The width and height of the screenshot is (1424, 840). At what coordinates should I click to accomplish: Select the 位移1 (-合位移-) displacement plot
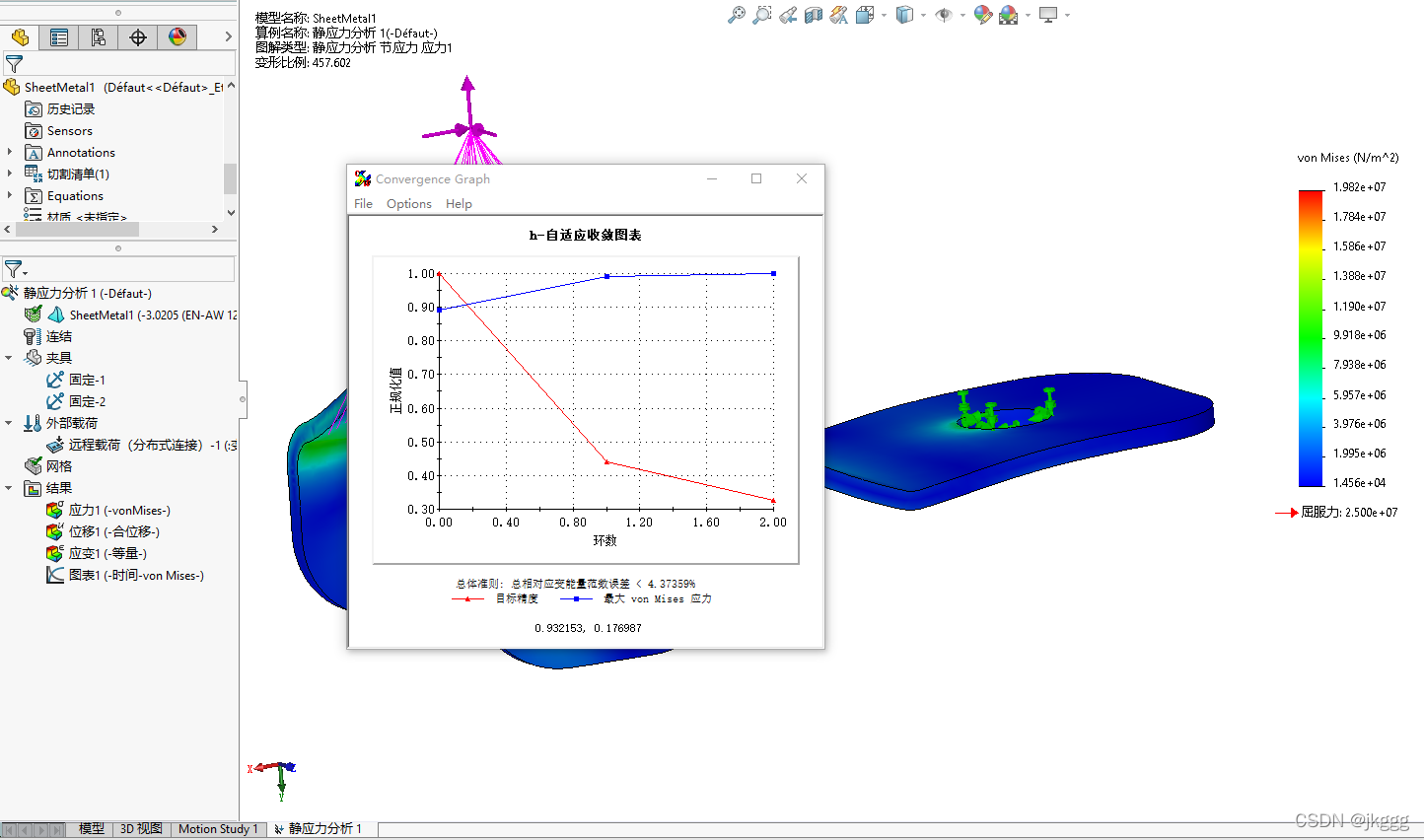[104, 531]
